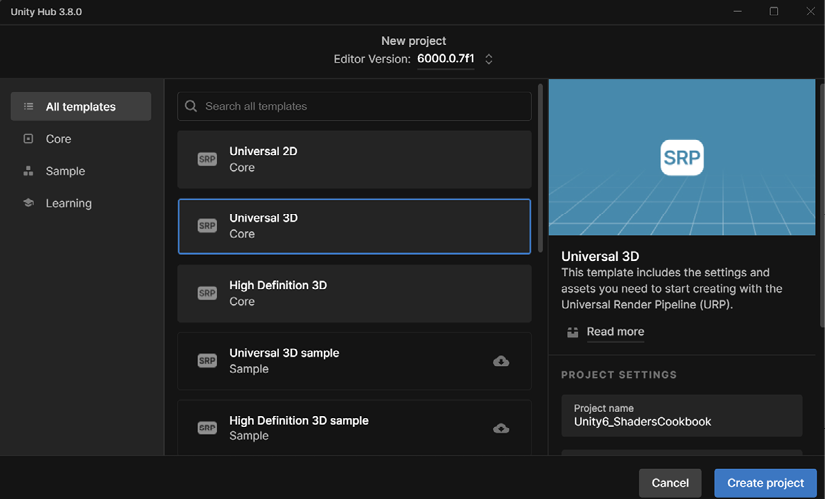
Task: Click the template list scrollbar
Action: [x=540, y=168]
